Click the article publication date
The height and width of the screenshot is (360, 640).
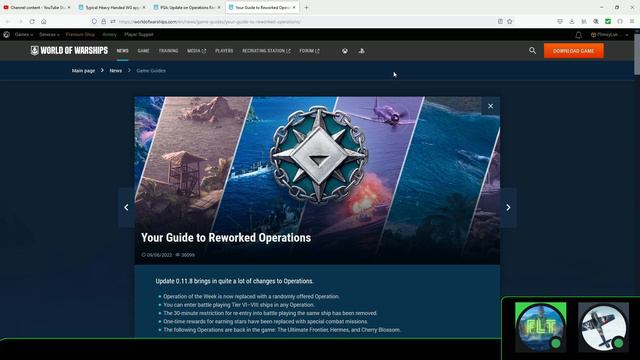159,255
